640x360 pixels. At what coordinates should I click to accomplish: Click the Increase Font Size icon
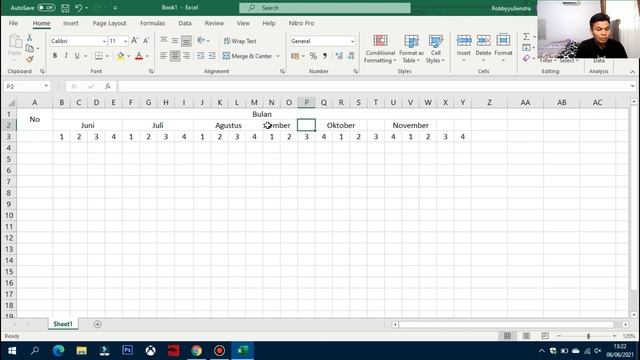[x=134, y=40]
